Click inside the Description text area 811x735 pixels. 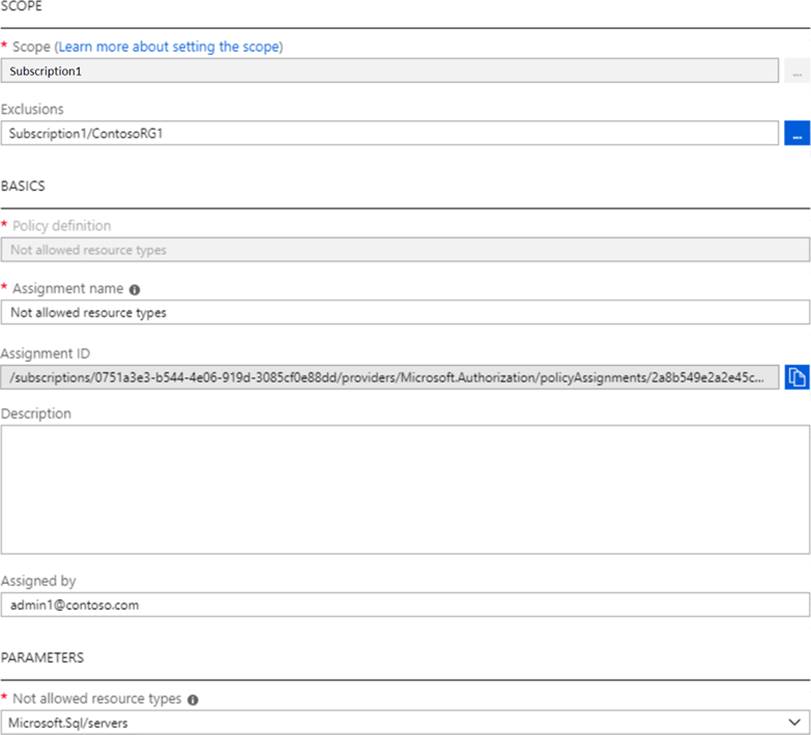(x=405, y=489)
